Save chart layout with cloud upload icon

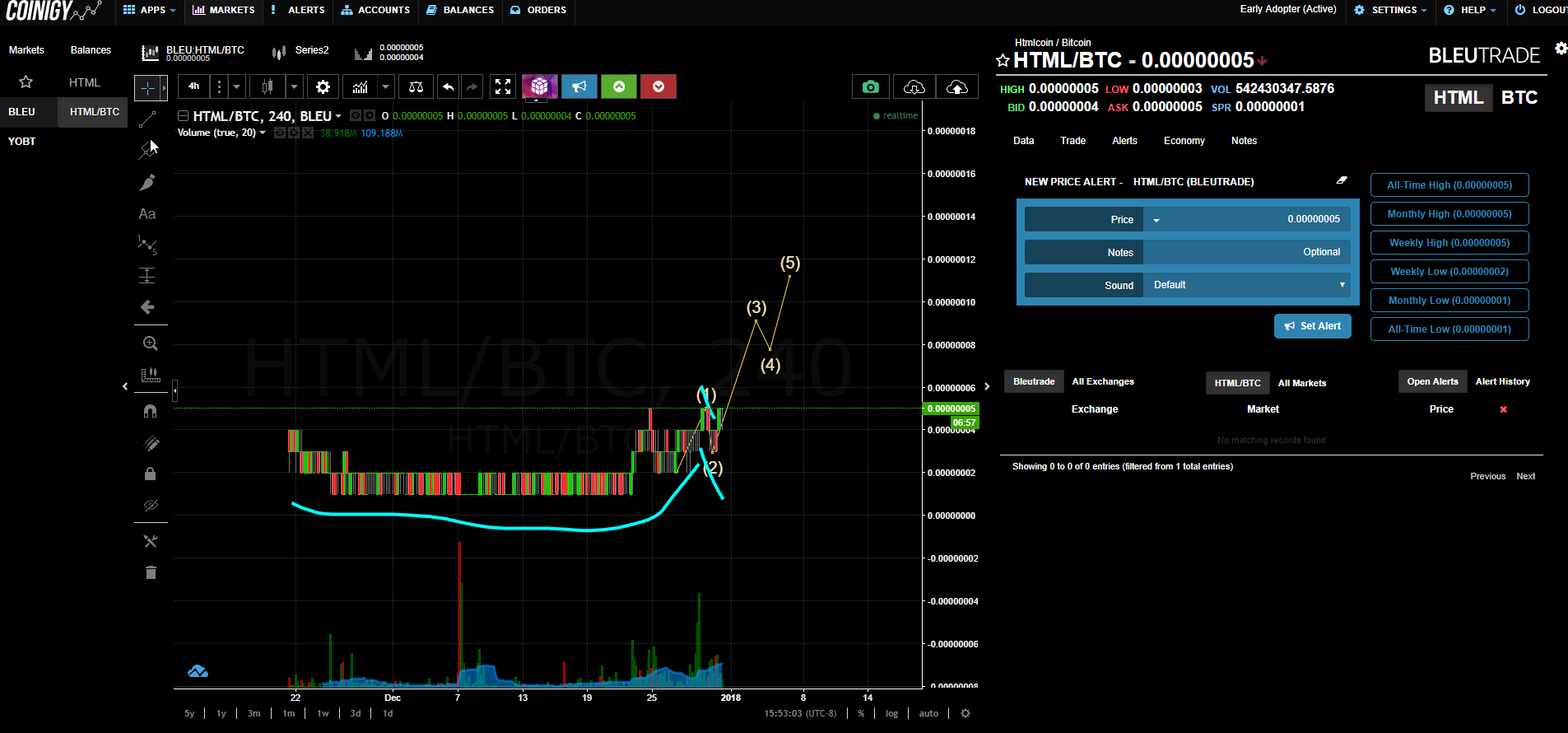click(957, 86)
